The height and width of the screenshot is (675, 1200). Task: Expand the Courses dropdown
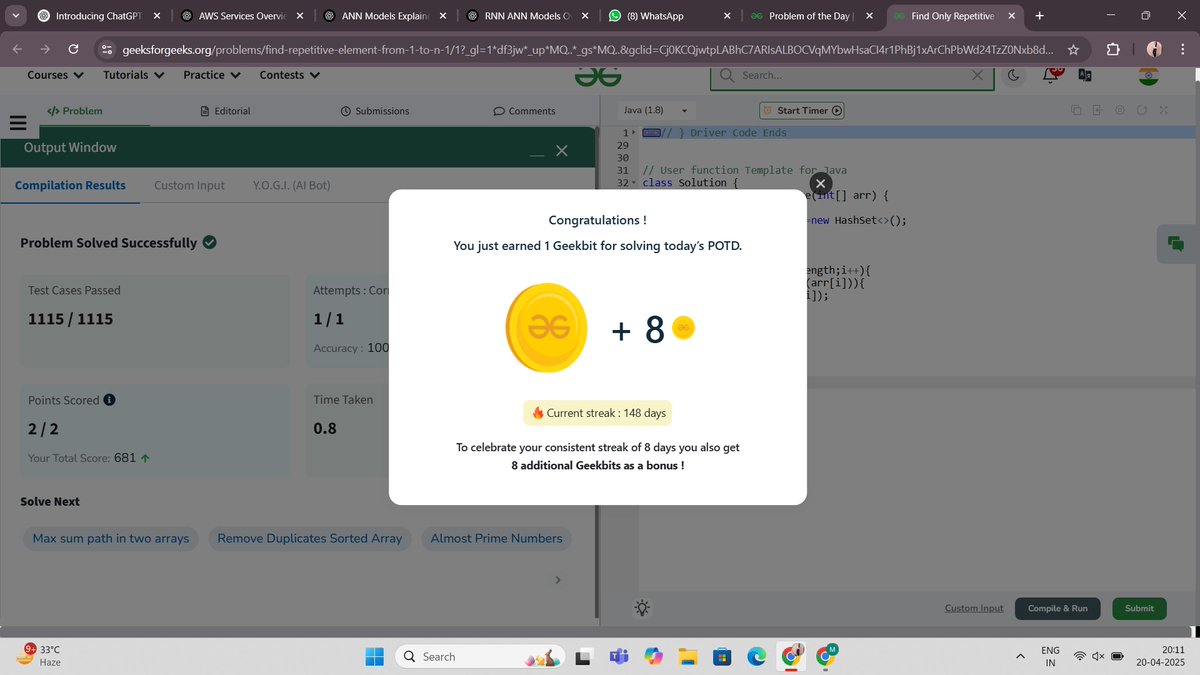[x=55, y=75]
